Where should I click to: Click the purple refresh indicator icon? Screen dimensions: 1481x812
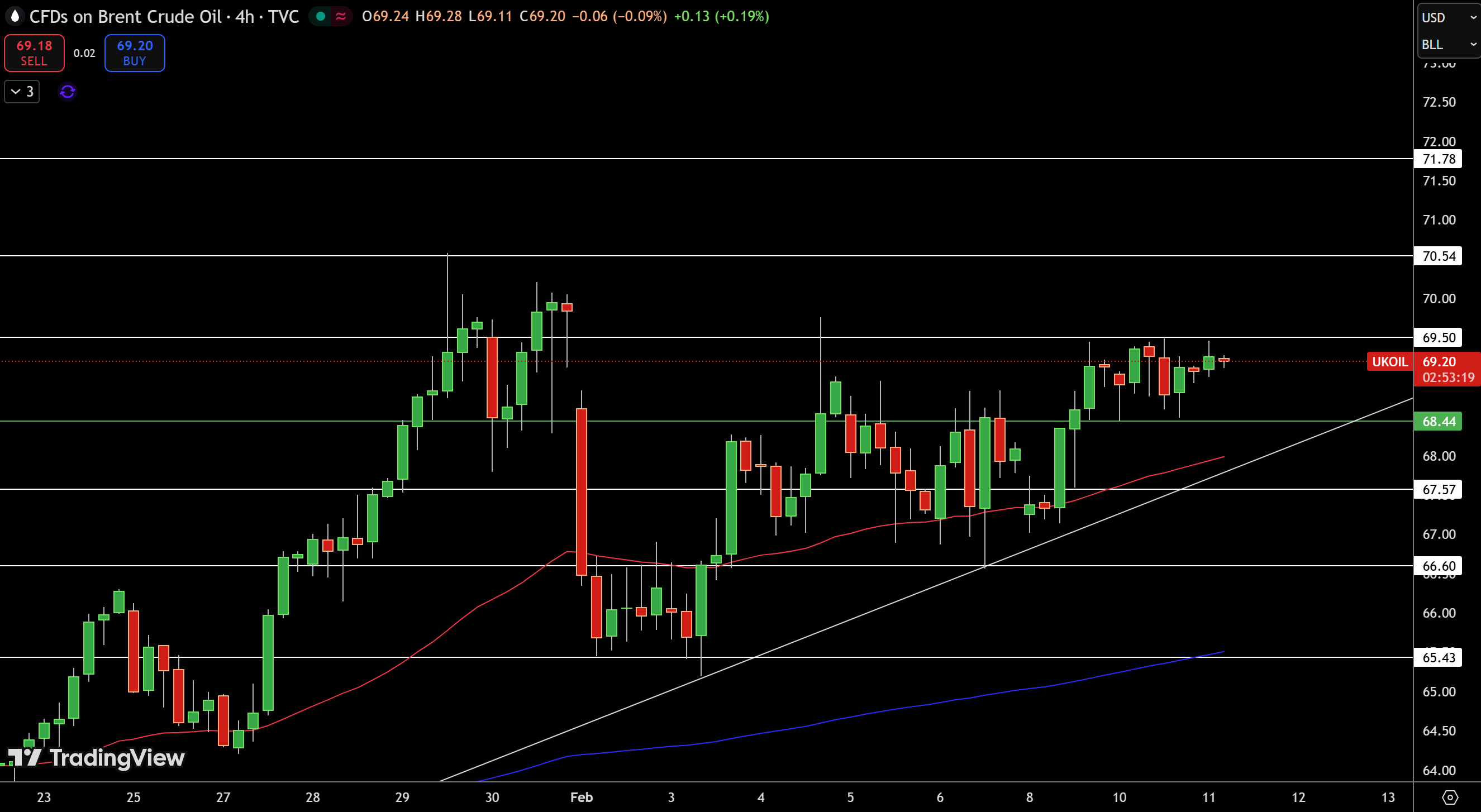(x=67, y=92)
